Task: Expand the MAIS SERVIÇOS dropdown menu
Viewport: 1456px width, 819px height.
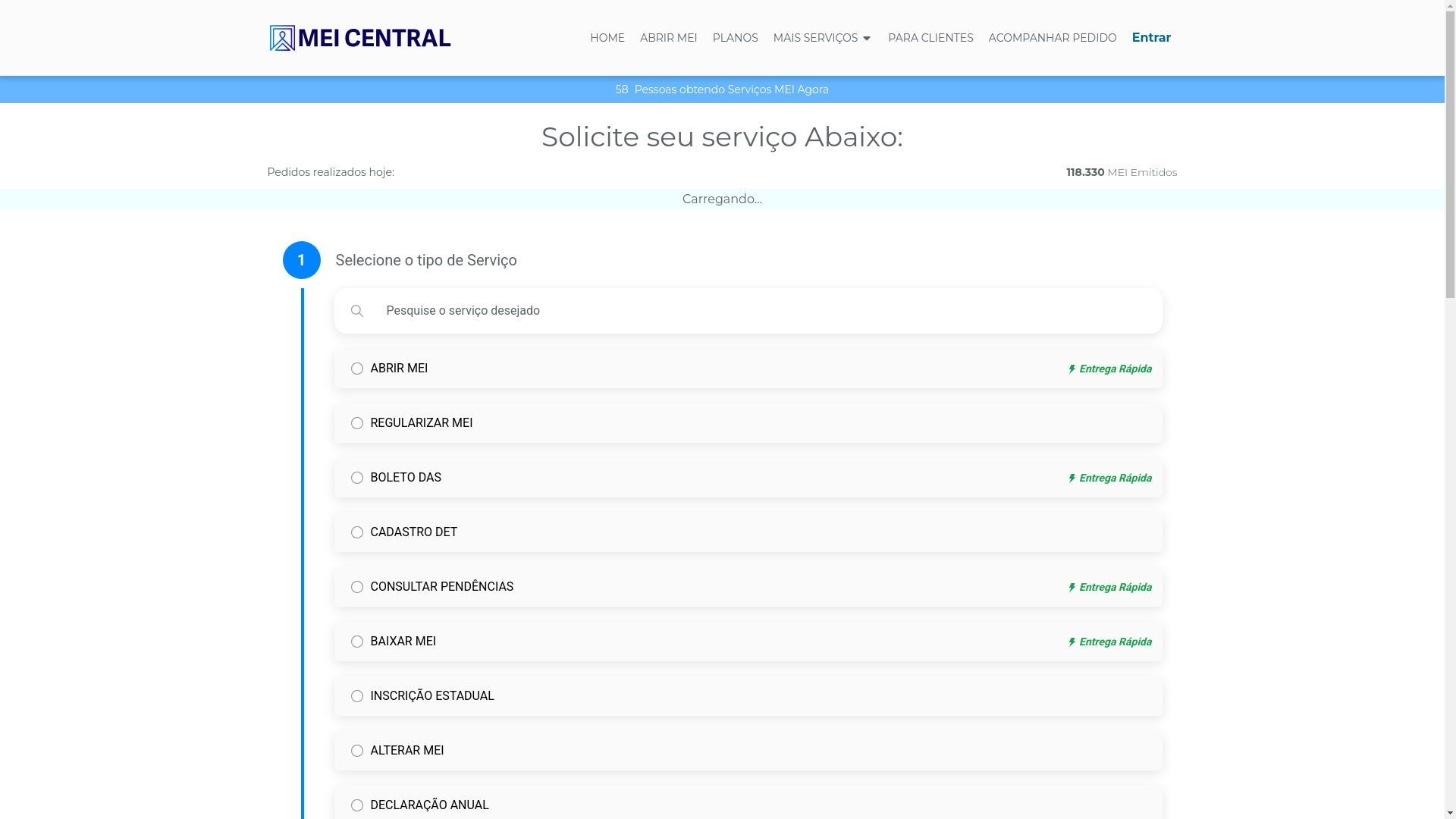Action: 823,38
